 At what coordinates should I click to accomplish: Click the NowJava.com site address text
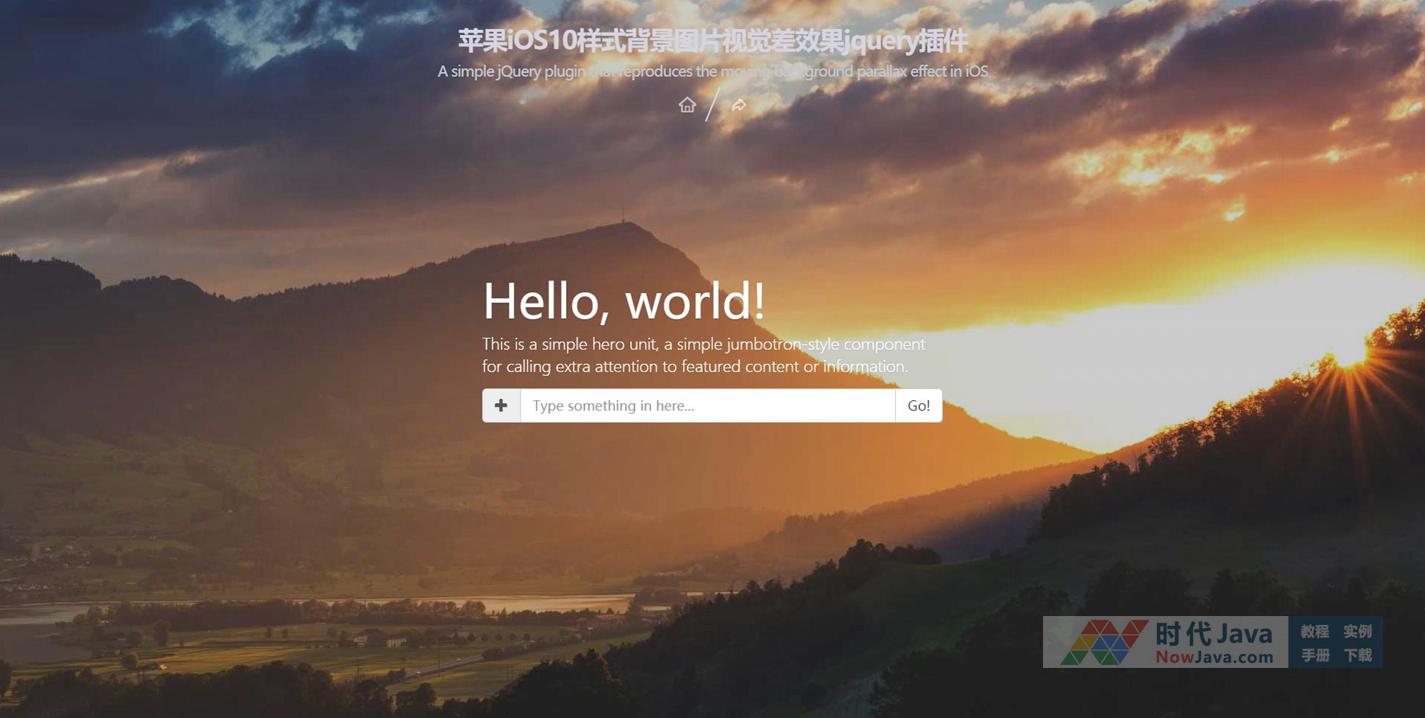[x=1213, y=657]
